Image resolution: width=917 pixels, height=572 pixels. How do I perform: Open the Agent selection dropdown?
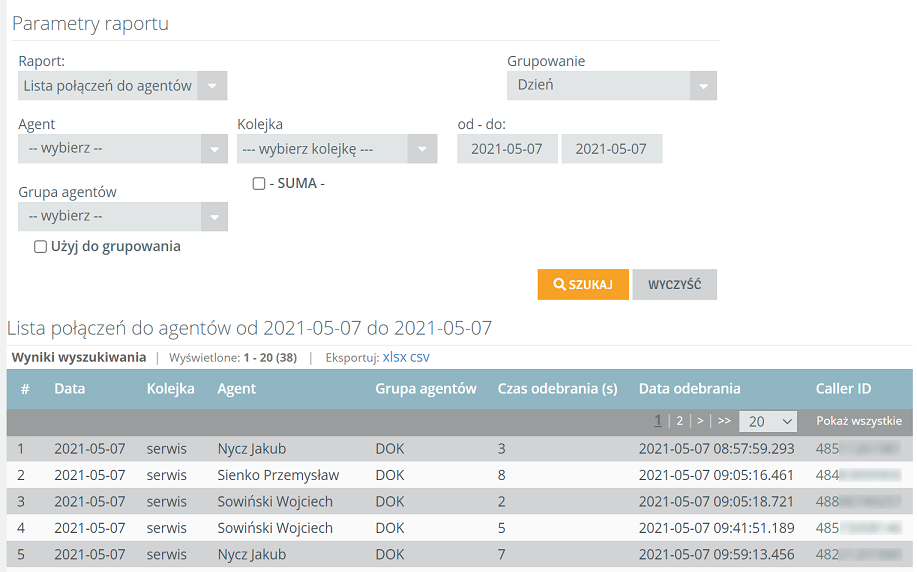(122, 149)
